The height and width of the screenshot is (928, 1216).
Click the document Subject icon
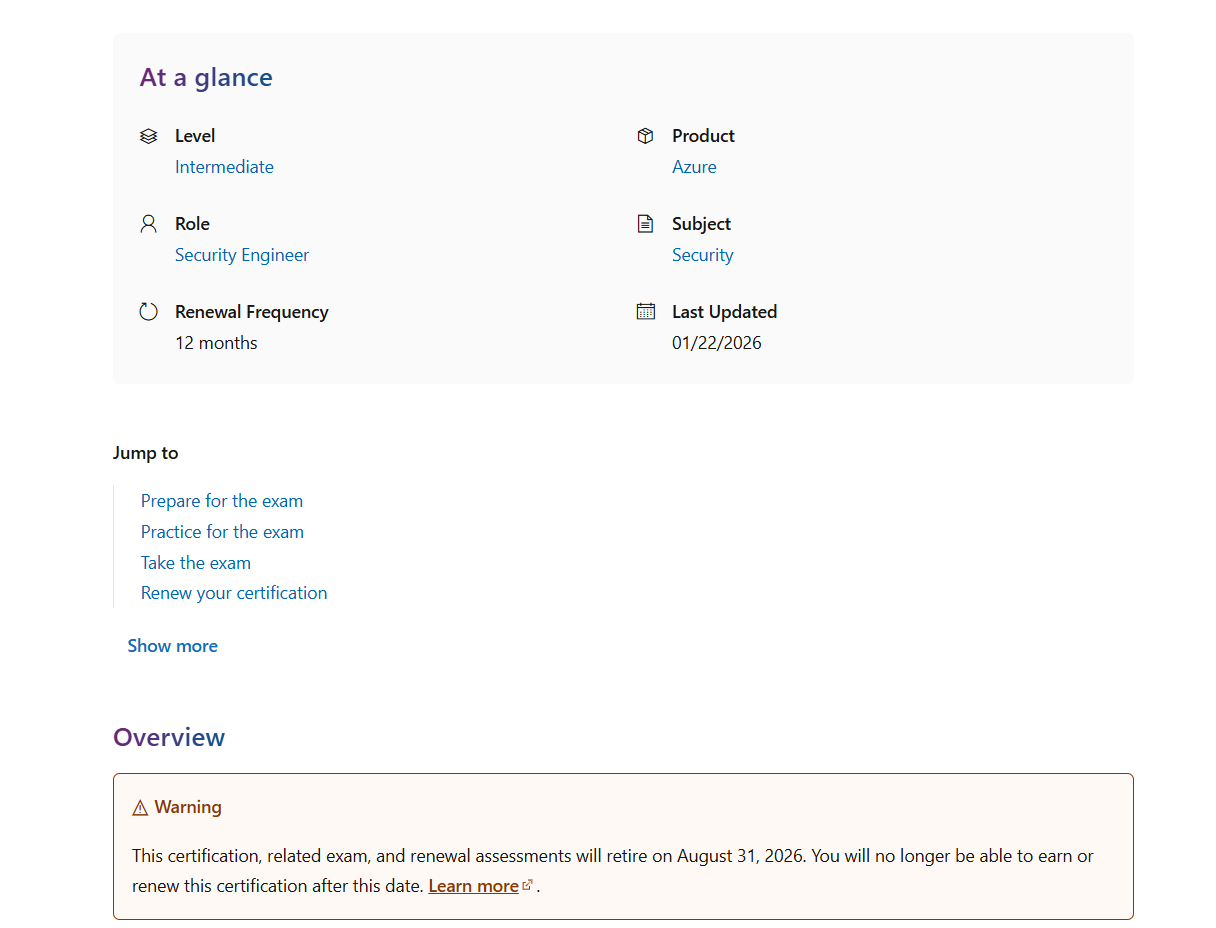[646, 224]
